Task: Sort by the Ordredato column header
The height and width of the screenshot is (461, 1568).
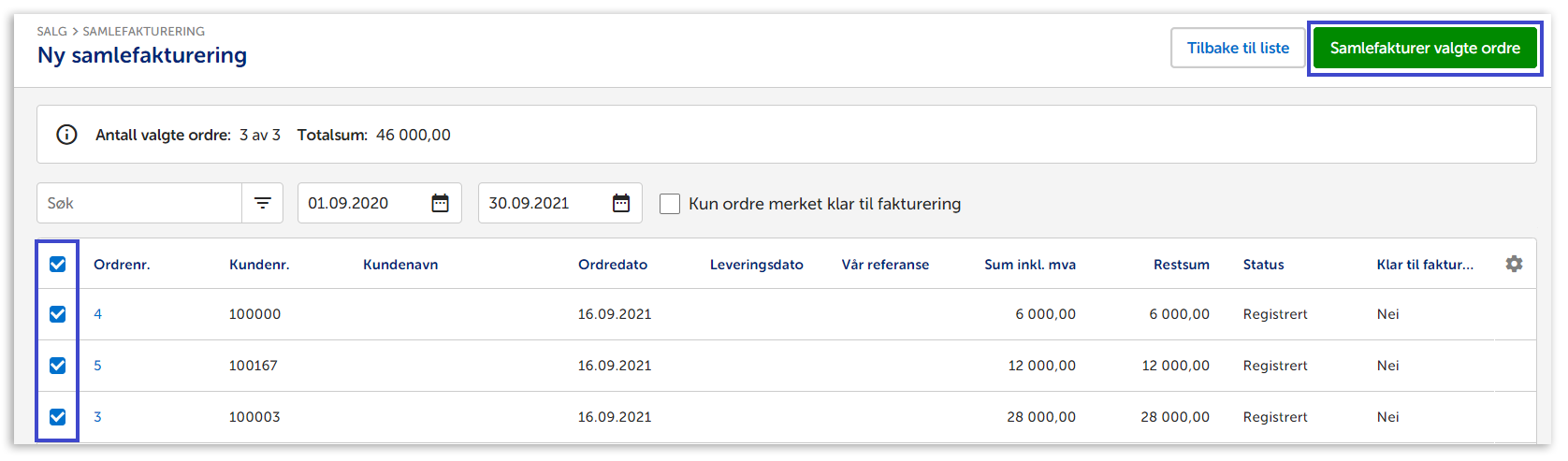Action: [612, 265]
